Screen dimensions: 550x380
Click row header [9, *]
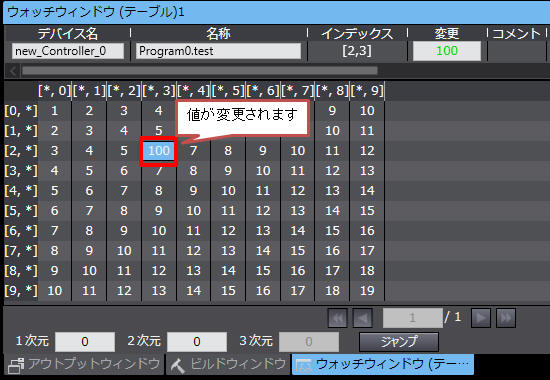tap(21, 291)
